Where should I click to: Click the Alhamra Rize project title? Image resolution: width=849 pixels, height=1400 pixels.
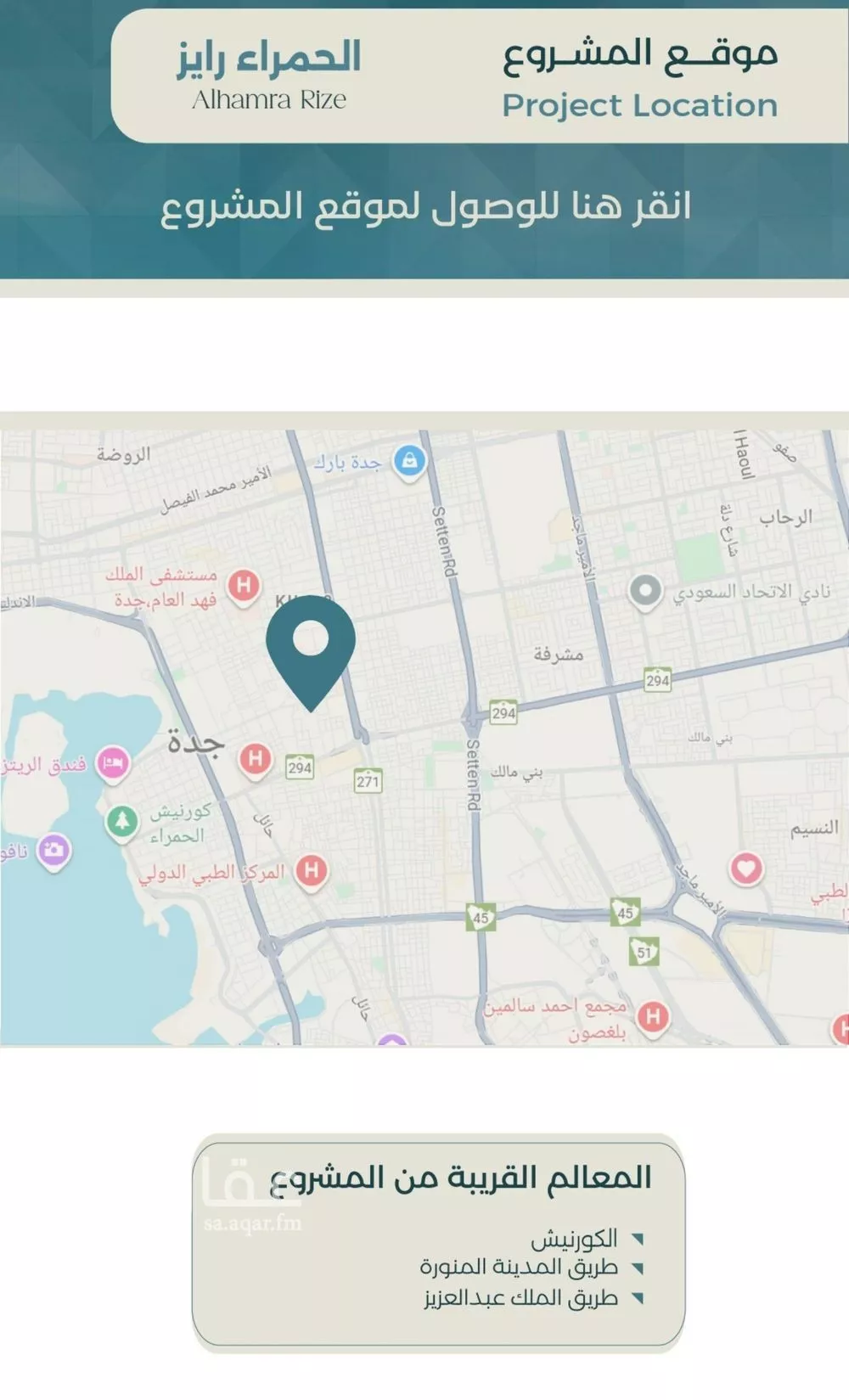[x=269, y=75]
